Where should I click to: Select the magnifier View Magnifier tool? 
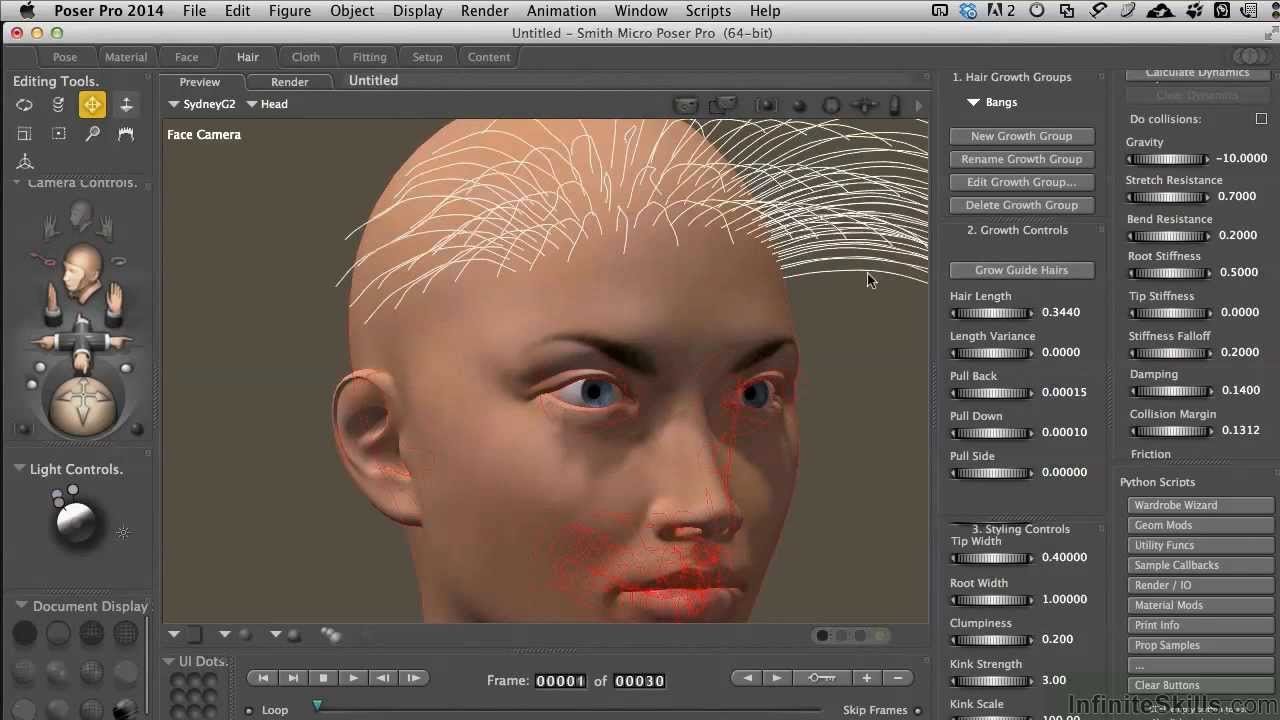(x=92, y=134)
